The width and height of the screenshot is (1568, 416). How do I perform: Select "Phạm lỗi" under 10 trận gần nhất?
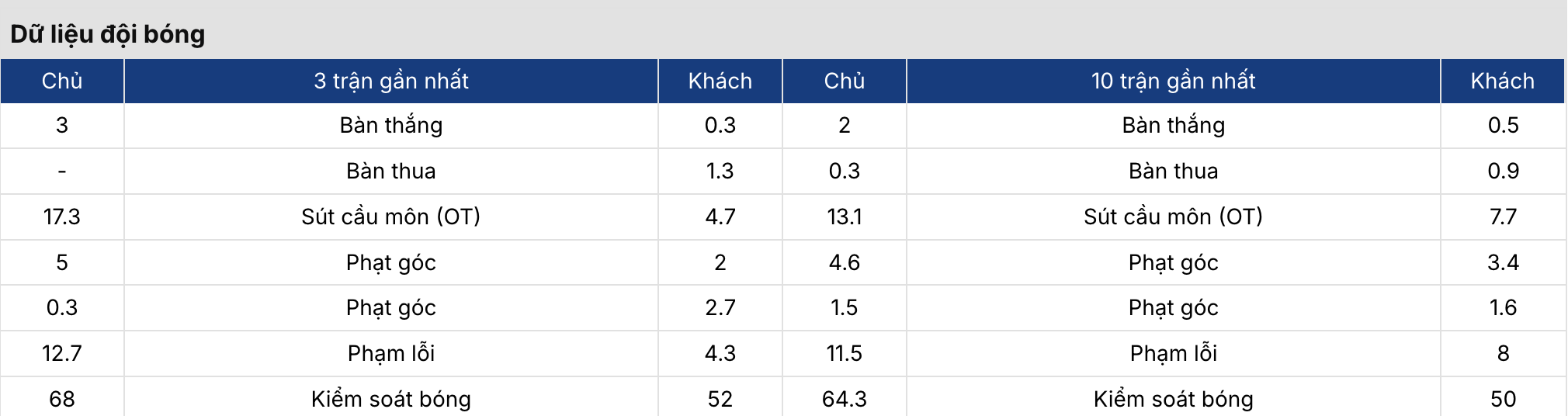click(1173, 353)
